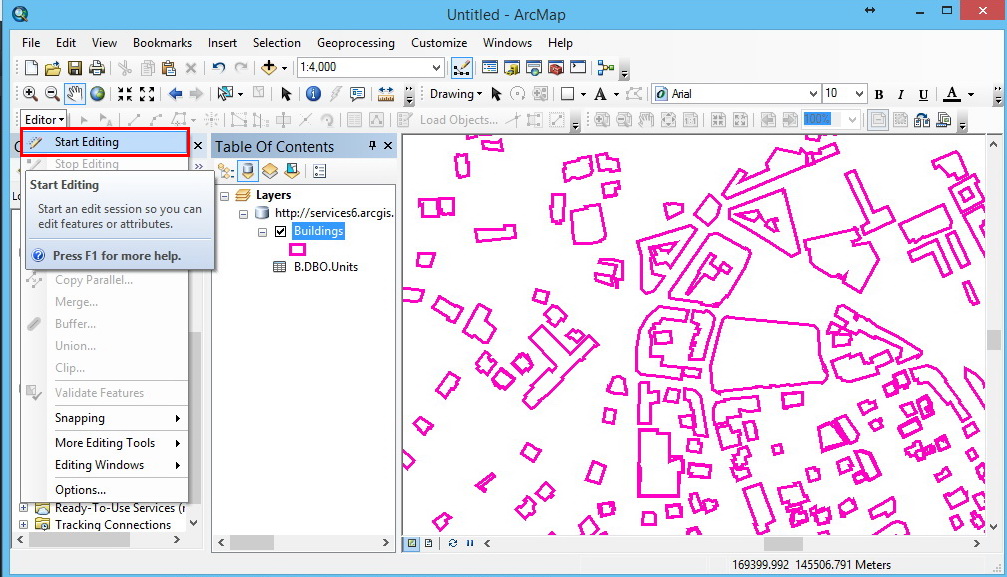
Task: Click the Buildings magenta symbol swatch
Action: pos(297,249)
